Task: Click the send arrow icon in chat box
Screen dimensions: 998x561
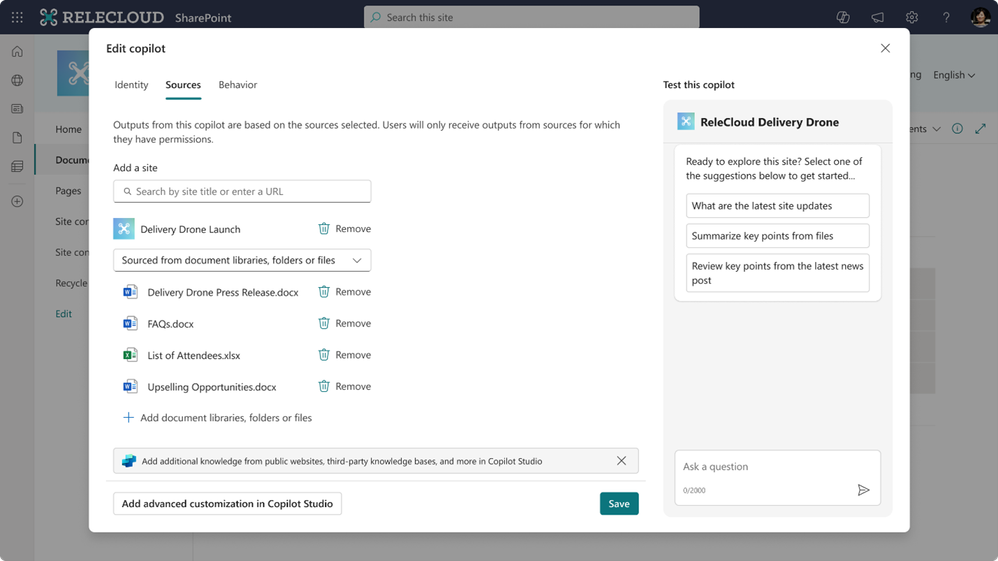Action: (863, 490)
